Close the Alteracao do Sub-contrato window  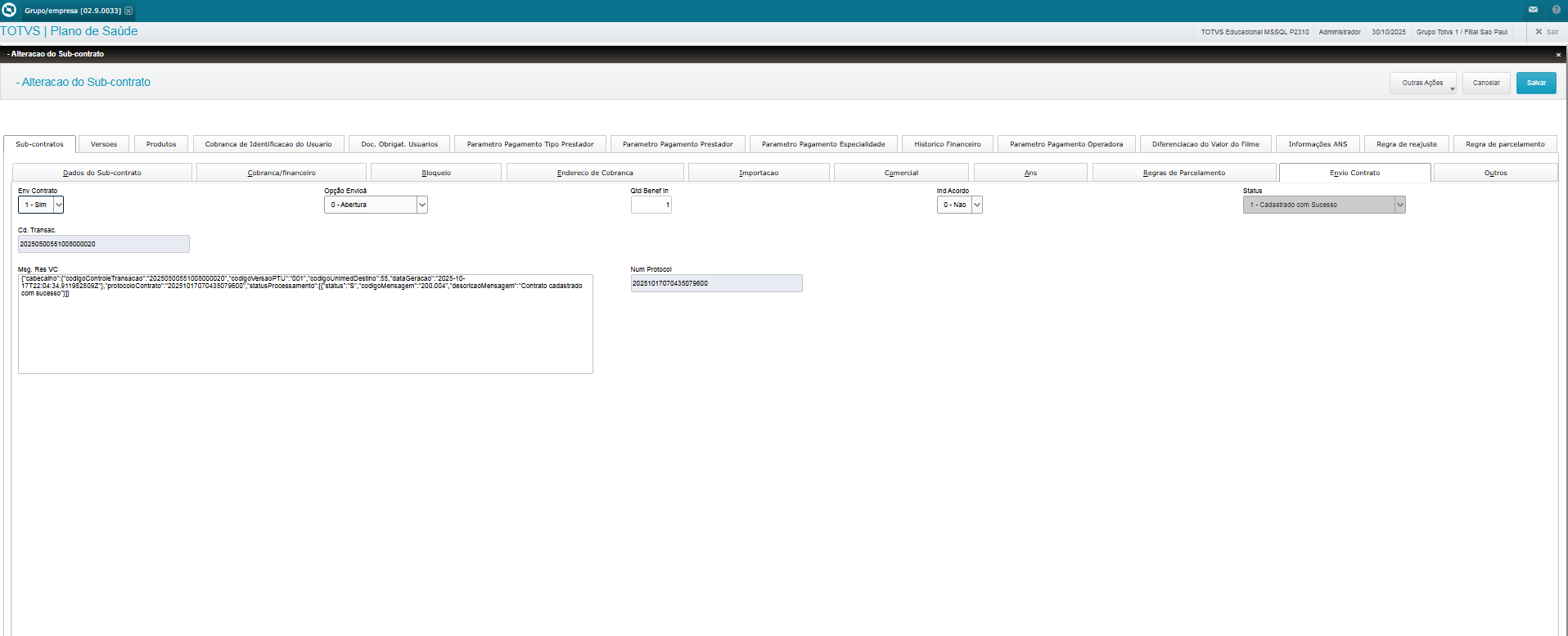(1558, 54)
